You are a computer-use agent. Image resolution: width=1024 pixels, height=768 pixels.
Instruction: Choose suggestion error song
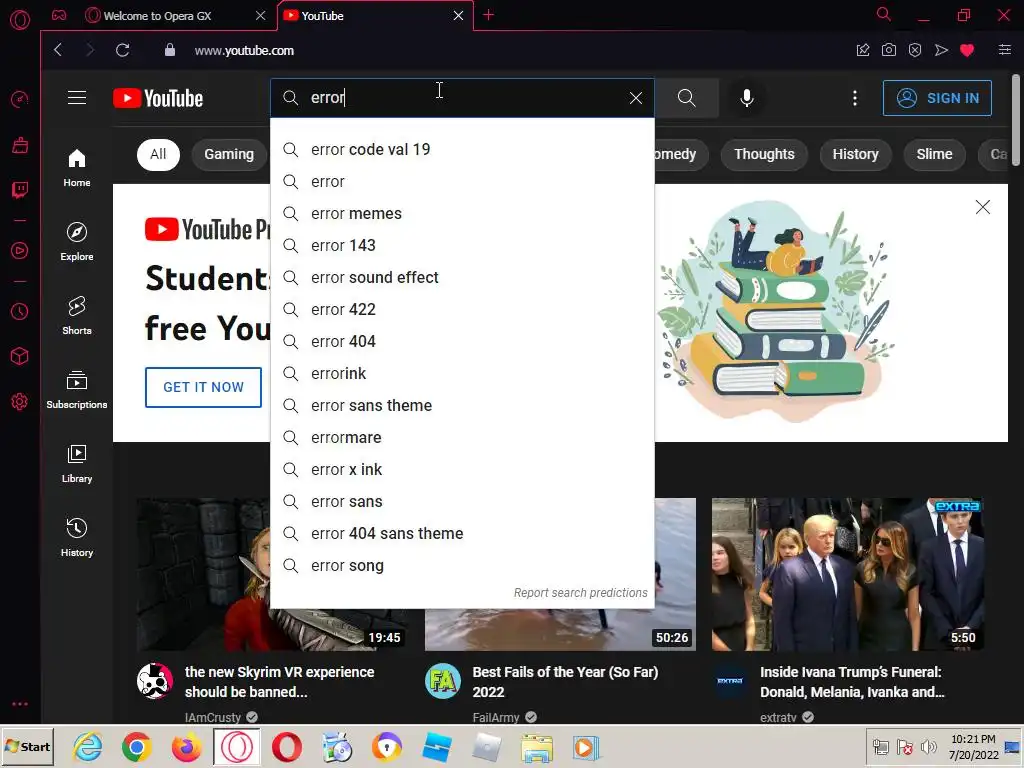click(462, 566)
